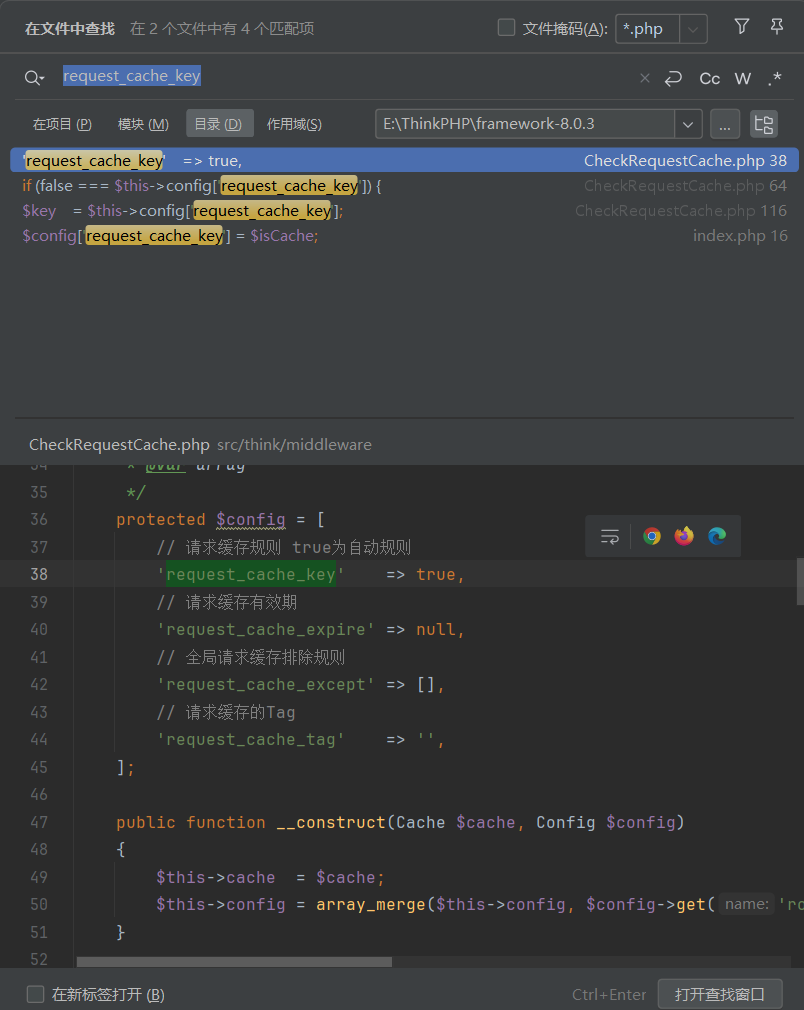Toggle match case Cc option
804x1010 pixels.
709,78
